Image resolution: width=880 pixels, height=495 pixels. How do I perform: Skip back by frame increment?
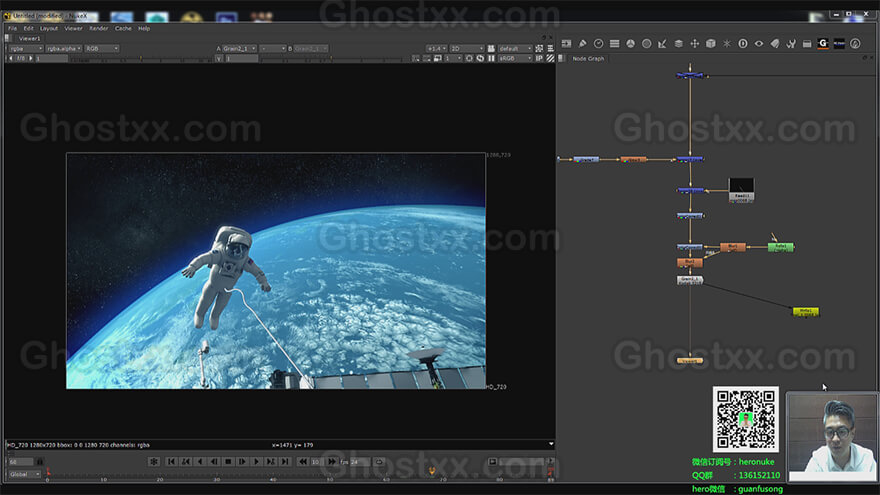pos(302,461)
